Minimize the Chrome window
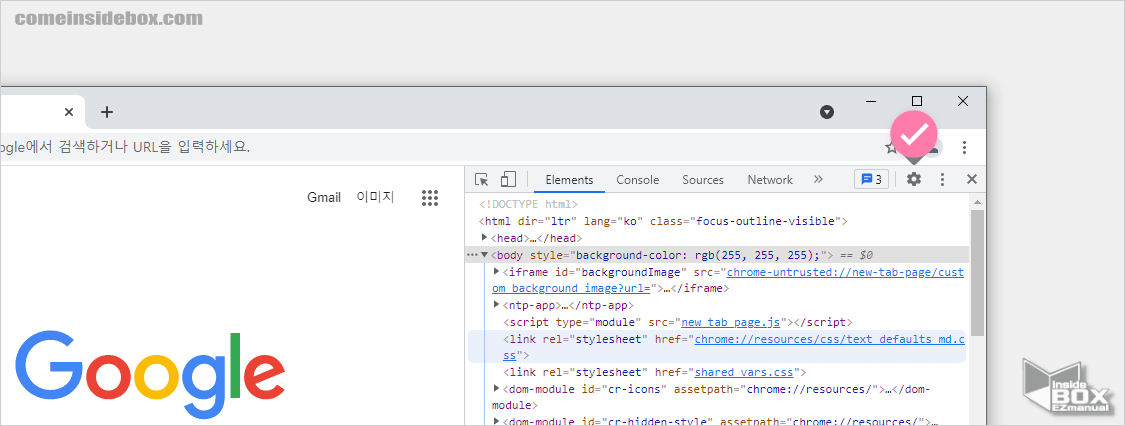 point(872,102)
